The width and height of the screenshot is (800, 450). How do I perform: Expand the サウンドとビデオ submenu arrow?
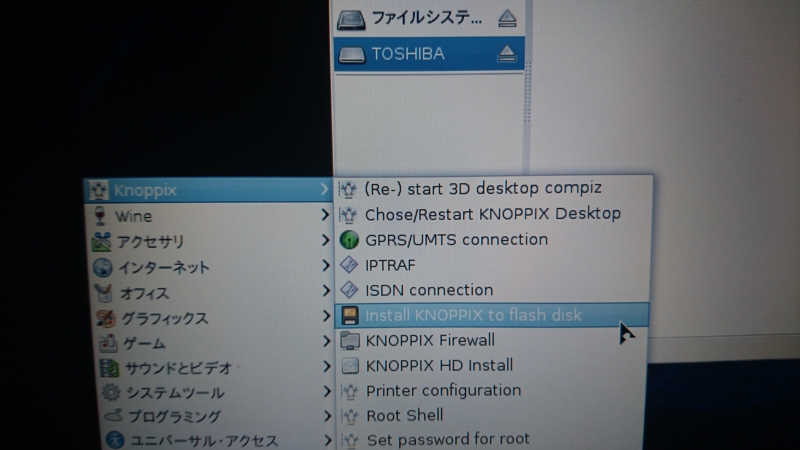(x=327, y=366)
